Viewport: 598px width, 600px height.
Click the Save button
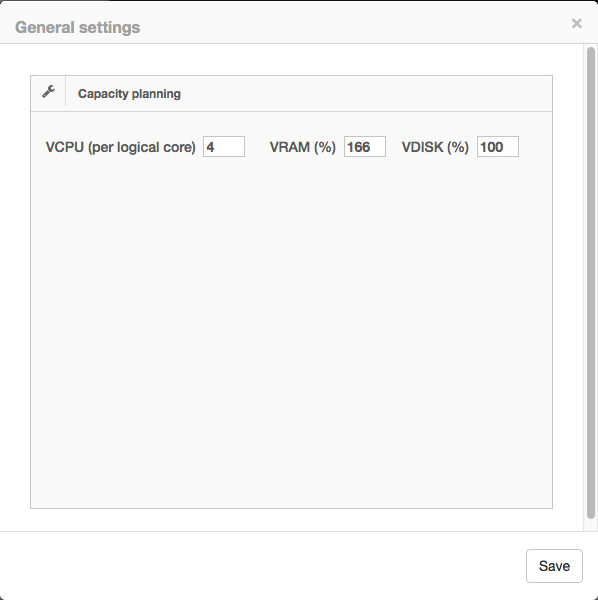[554, 566]
